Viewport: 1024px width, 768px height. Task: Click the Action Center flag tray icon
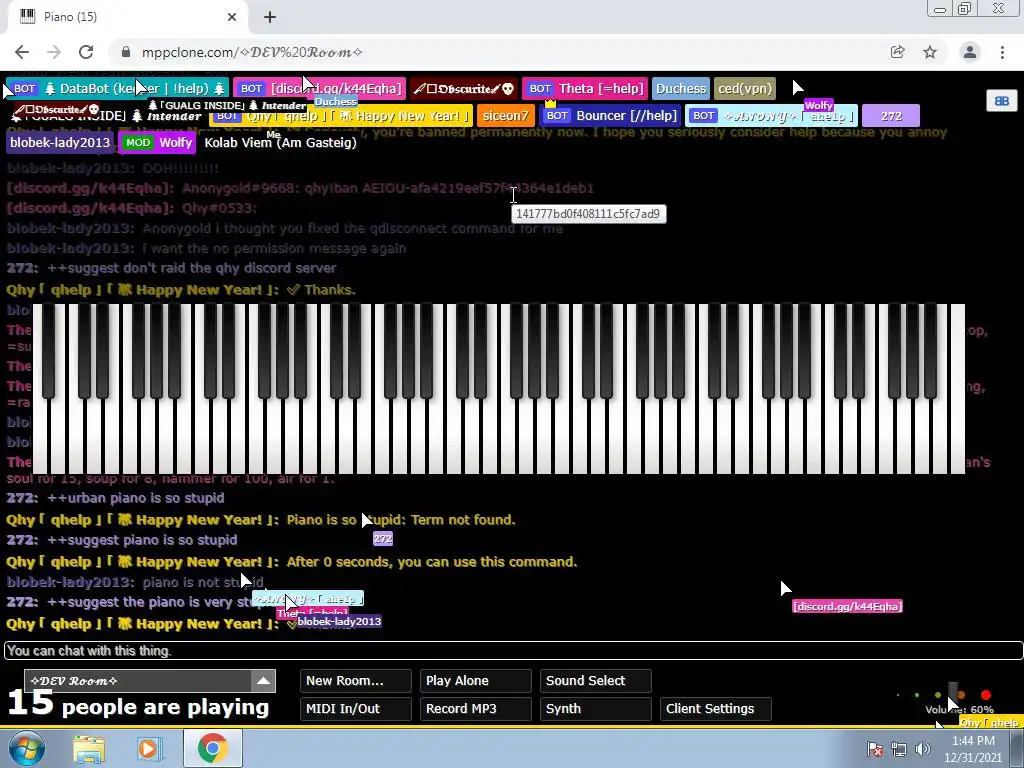tap(875, 749)
